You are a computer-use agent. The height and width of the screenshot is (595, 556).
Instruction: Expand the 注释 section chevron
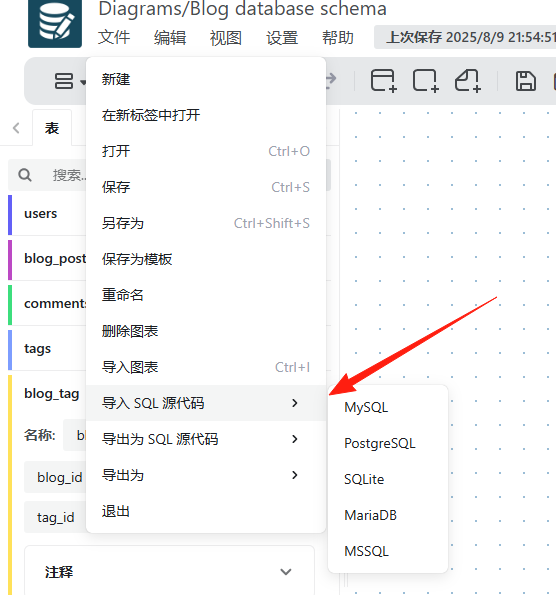285,572
